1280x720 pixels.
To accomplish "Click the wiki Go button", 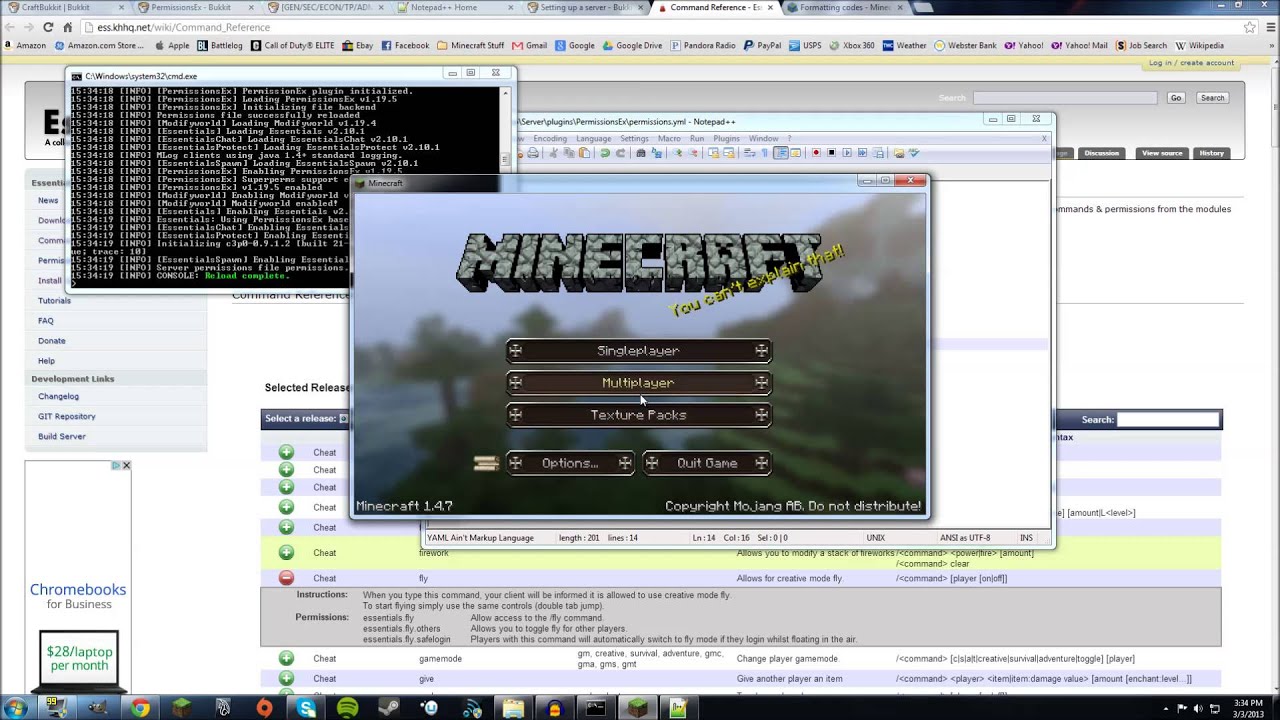I will point(1176,98).
